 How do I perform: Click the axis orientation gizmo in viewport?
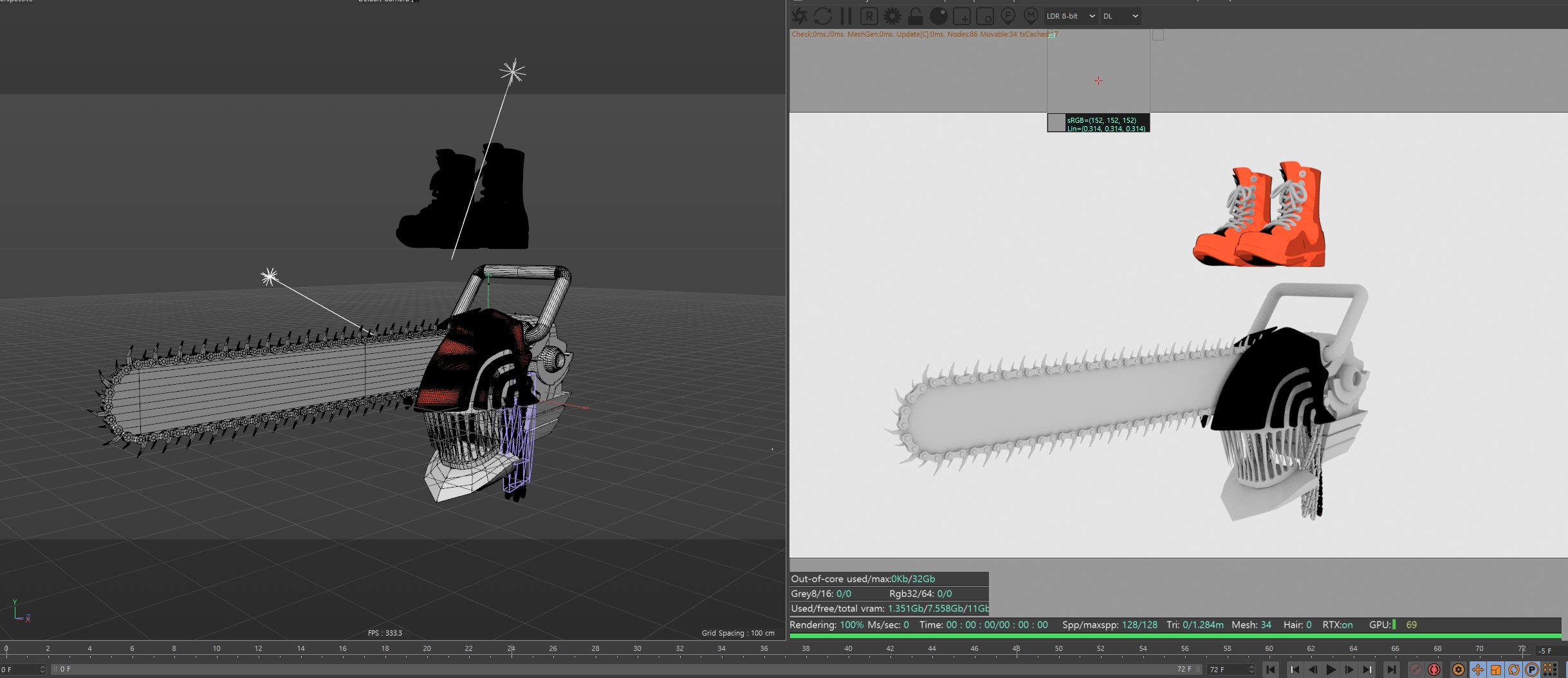click(x=21, y=611)
